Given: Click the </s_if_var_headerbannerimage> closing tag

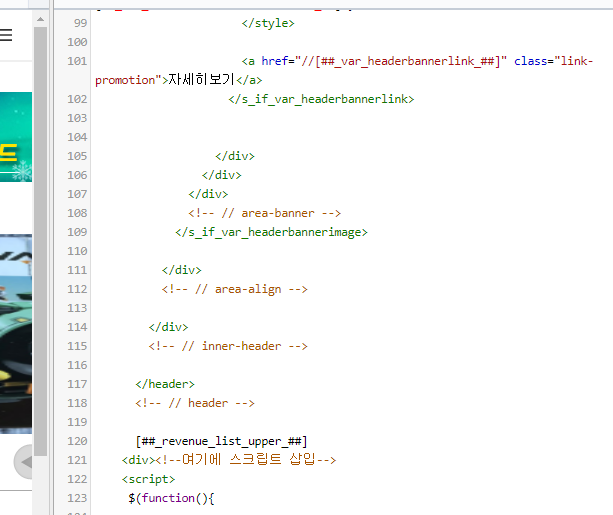Looking at the screenshot, I should pos(271,232).
